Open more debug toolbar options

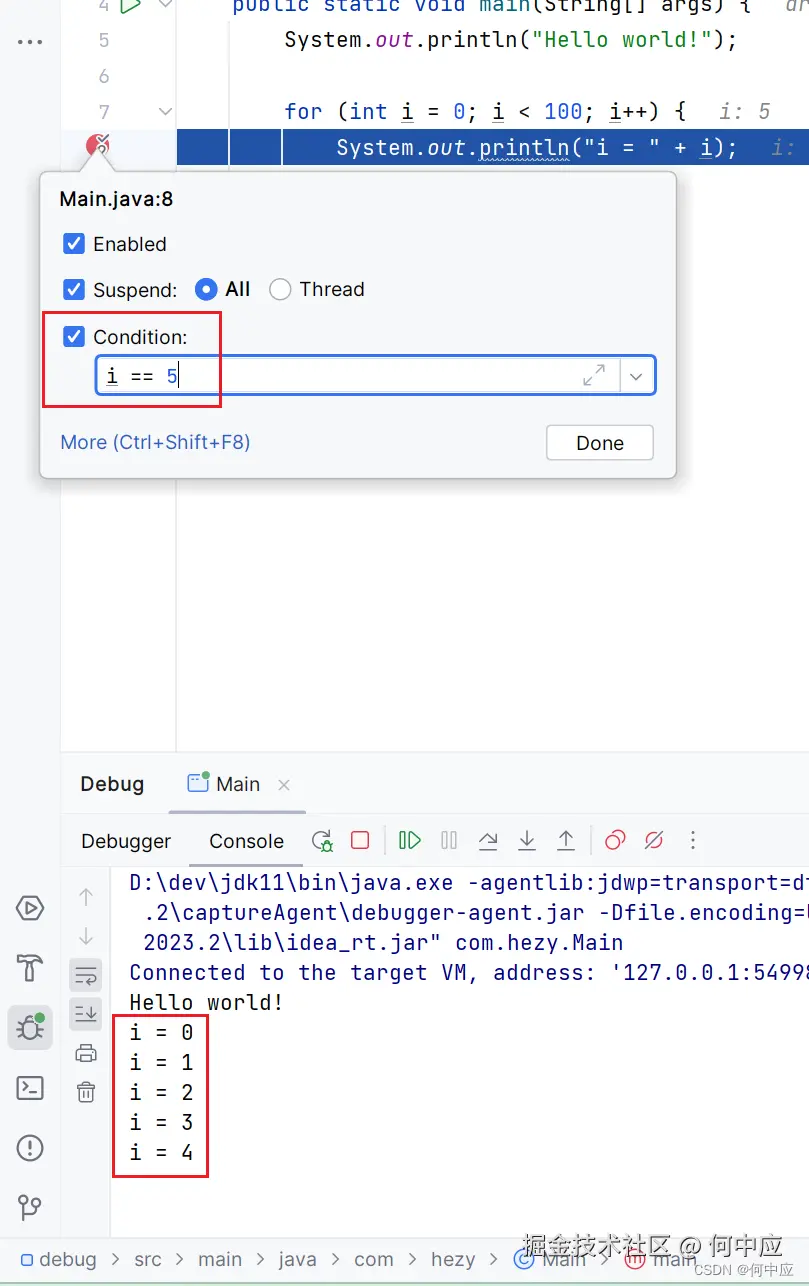coord(692,841)
